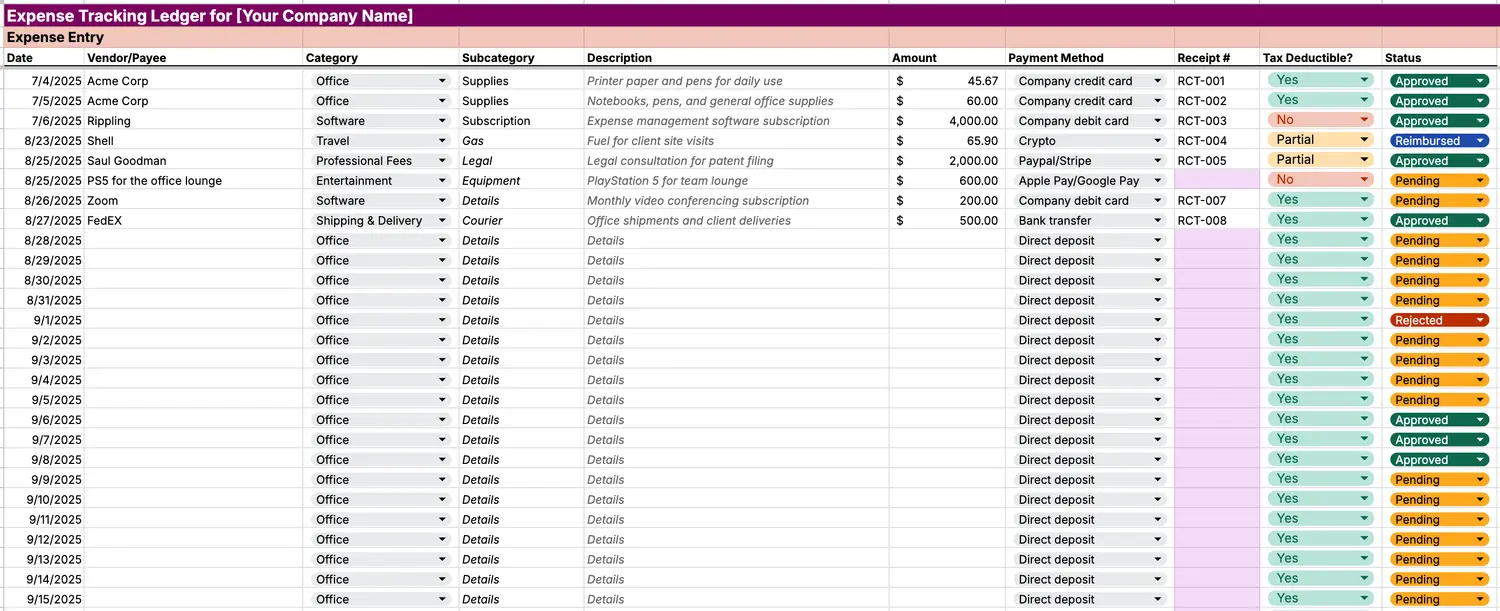
Task: Select the PS5 for the office lounge cell
Action: (194, 181)
